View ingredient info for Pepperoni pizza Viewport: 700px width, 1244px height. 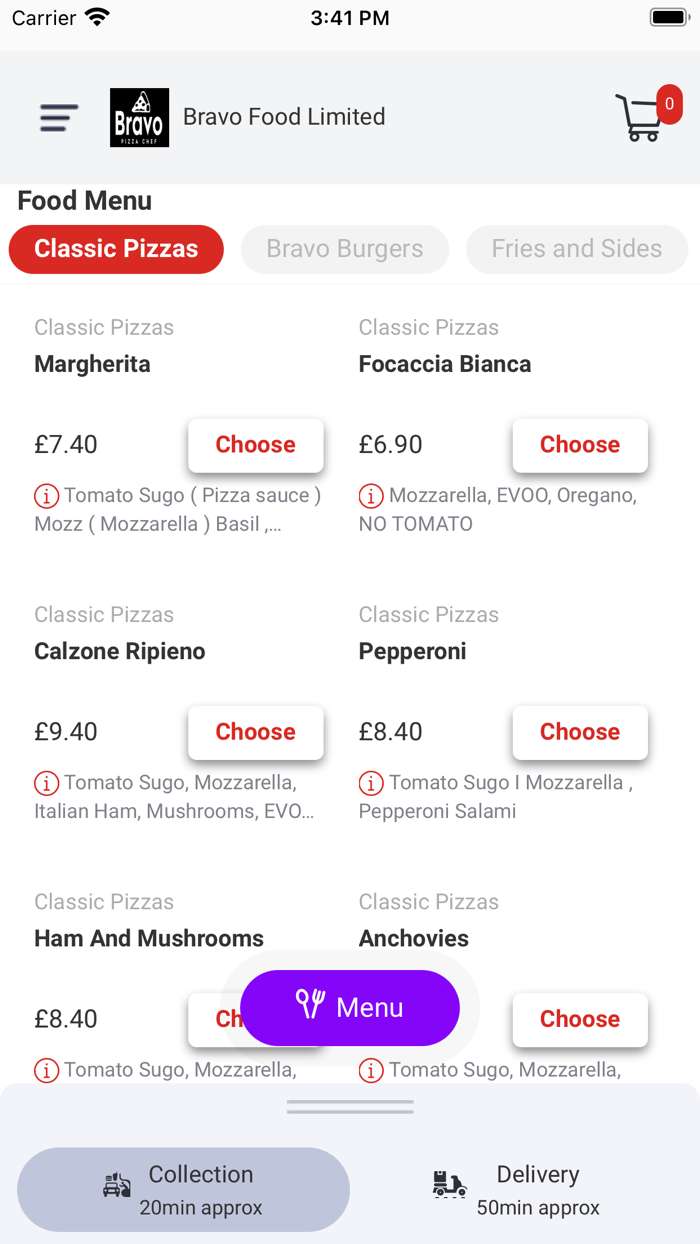coord(371,782)
